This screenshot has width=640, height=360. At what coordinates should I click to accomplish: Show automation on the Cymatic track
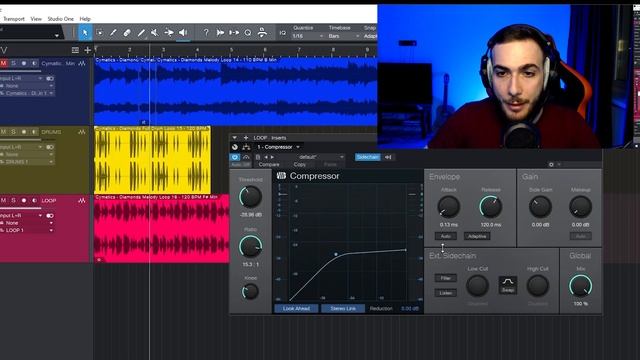click(x=82, y=63)
